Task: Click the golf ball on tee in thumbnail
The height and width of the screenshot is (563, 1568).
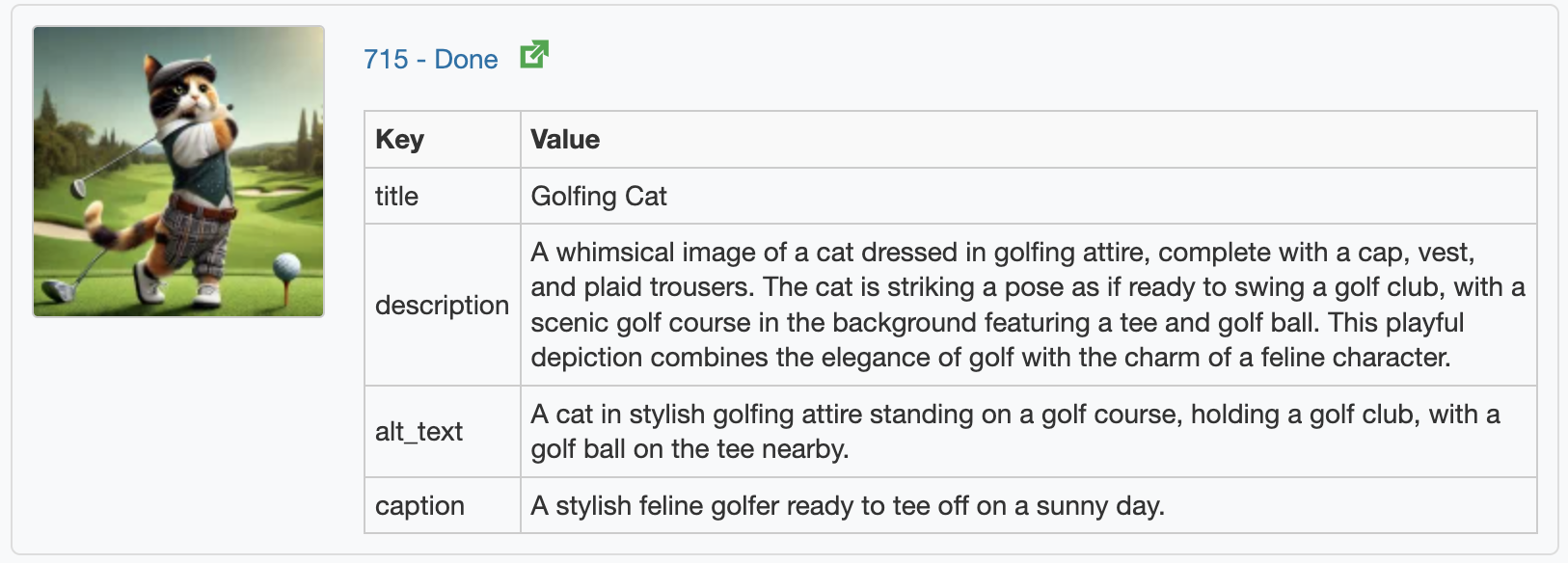Action: click(286, 266)
